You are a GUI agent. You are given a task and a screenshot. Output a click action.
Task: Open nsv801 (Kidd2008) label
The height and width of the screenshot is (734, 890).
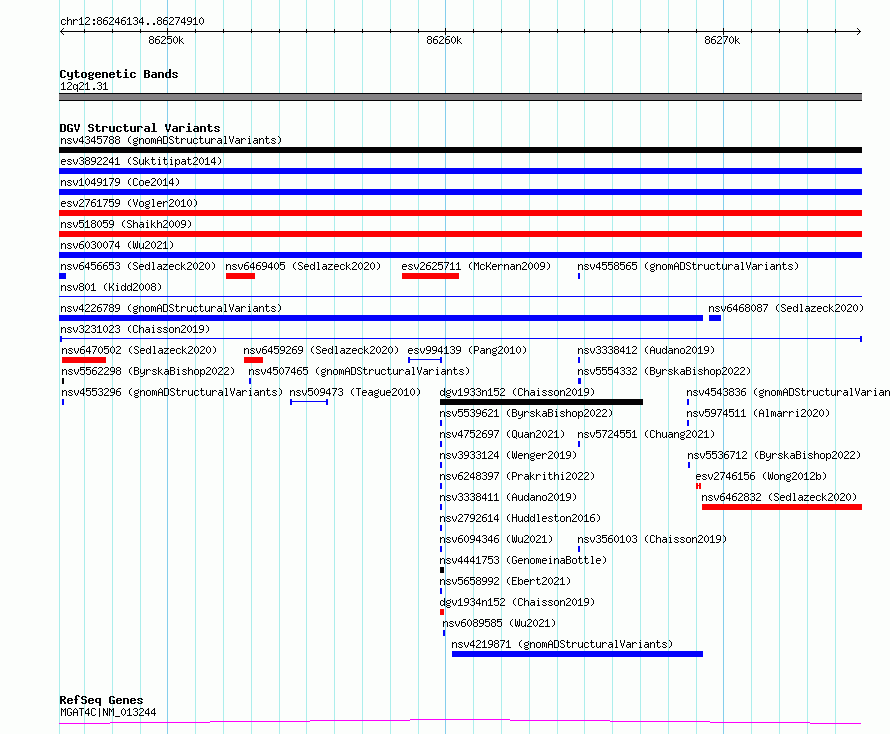point(111,287)
